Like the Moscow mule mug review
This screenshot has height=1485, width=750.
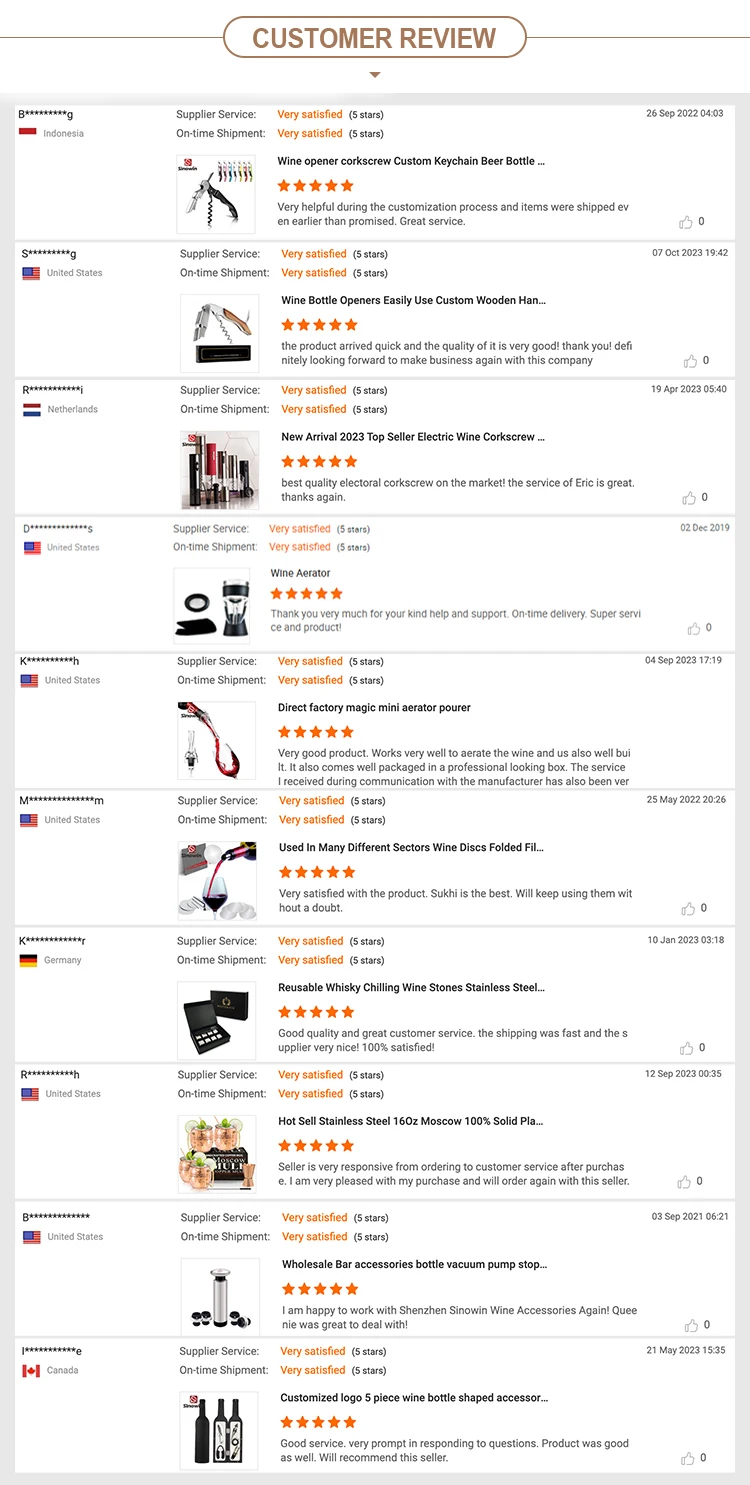pos(685,1182)
